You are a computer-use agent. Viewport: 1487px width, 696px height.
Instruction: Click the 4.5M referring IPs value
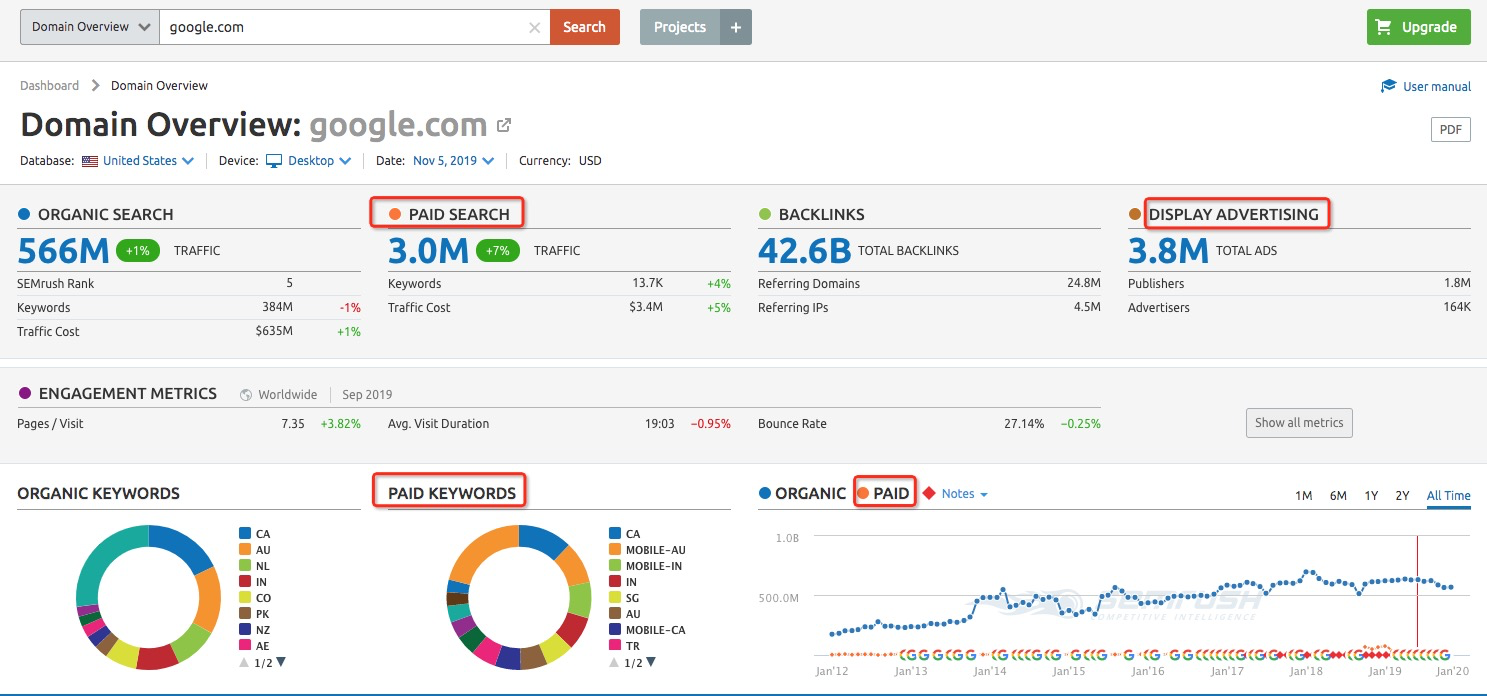pyautogui.click(x=1087, y=308)
